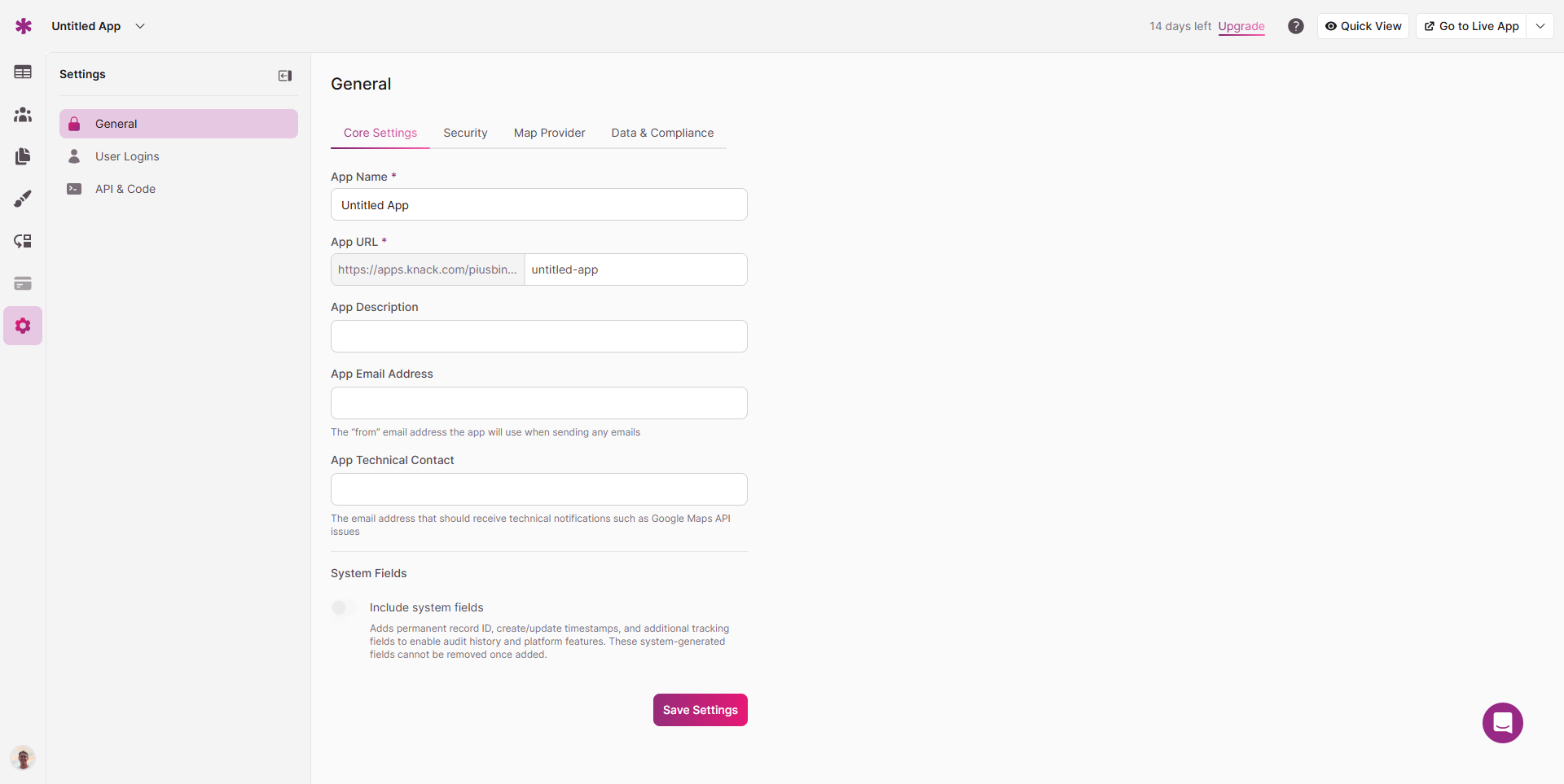The height and width of the screenshot is (784, 1564).
Task: Collapse the Settings side panel
Action: pos(285,76)
